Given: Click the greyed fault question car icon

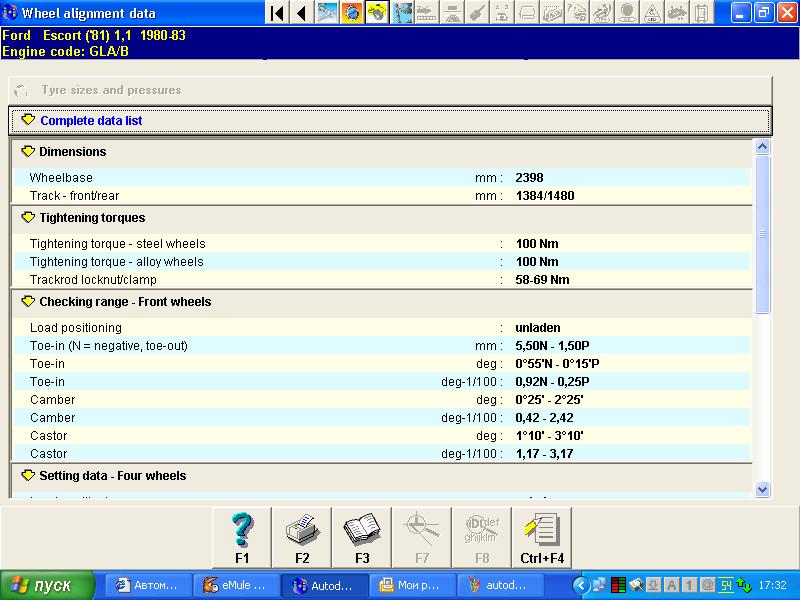Looking at the screenshot, I should (x=577, y=13).
